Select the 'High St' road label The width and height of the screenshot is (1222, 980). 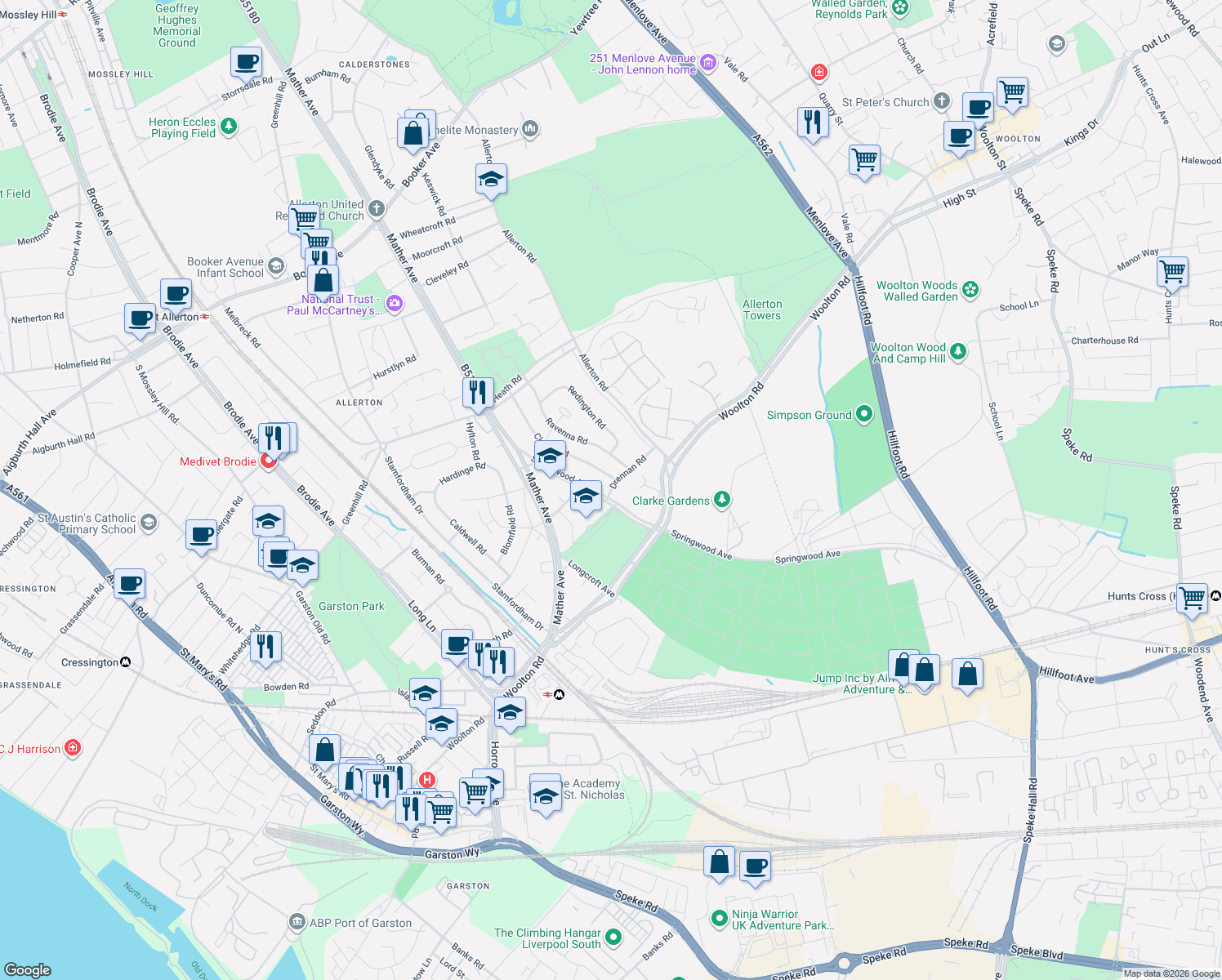960,198
